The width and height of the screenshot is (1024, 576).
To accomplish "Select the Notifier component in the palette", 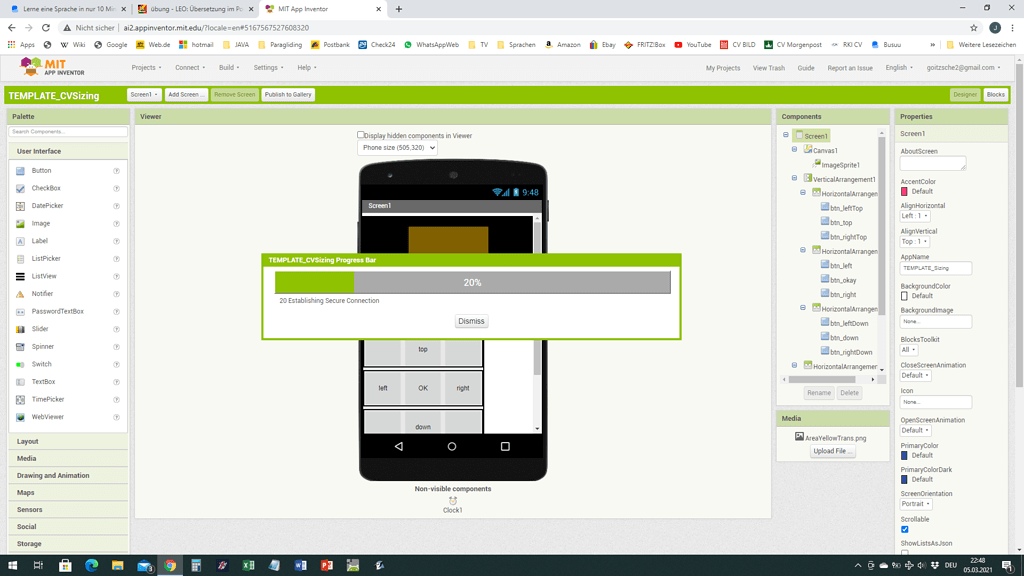I will pos(40,293).
